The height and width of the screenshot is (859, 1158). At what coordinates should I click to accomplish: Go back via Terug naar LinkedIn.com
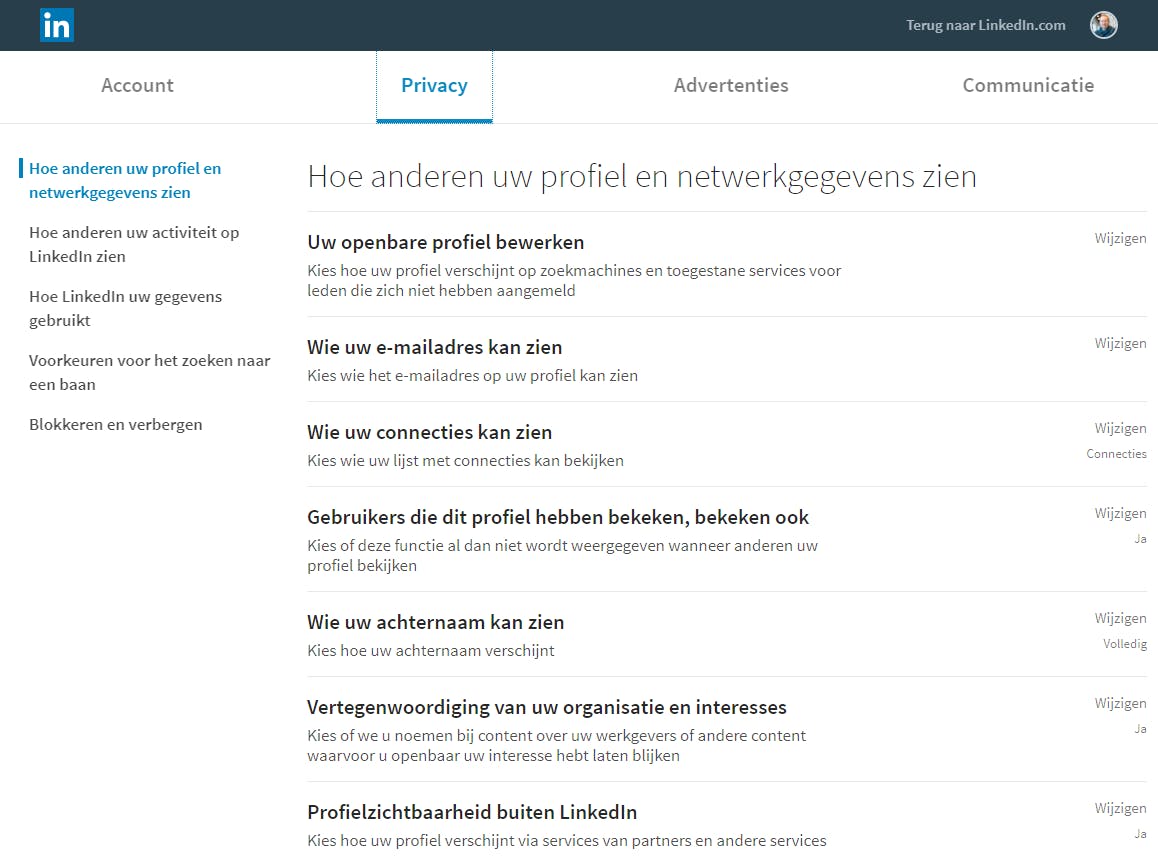(985, 25)
